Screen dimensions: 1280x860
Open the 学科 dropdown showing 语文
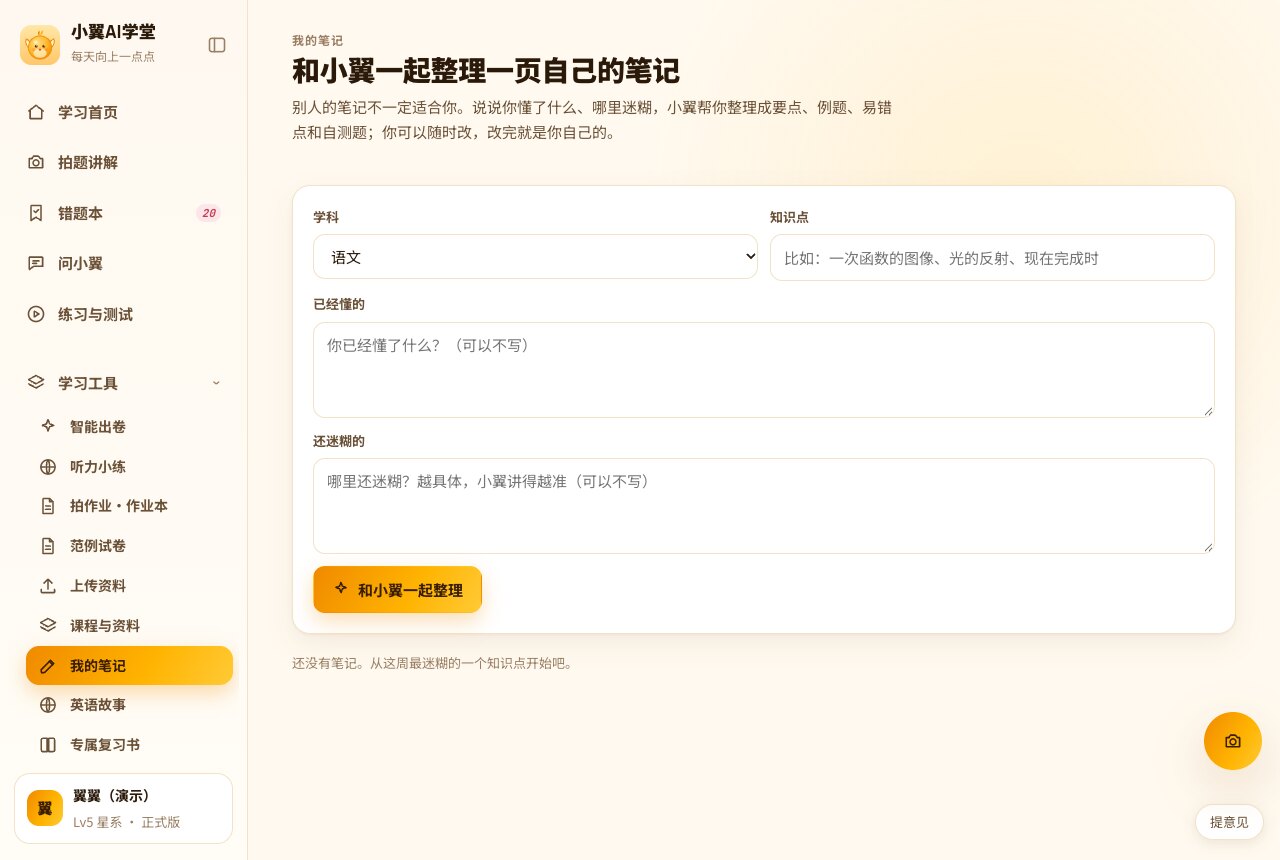(535, 257)
